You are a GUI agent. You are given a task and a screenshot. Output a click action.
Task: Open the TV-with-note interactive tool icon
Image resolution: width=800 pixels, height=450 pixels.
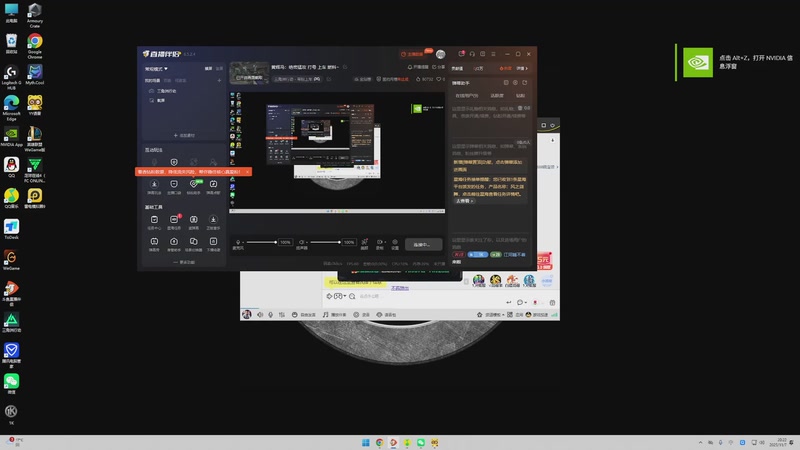tap(213, 186)
